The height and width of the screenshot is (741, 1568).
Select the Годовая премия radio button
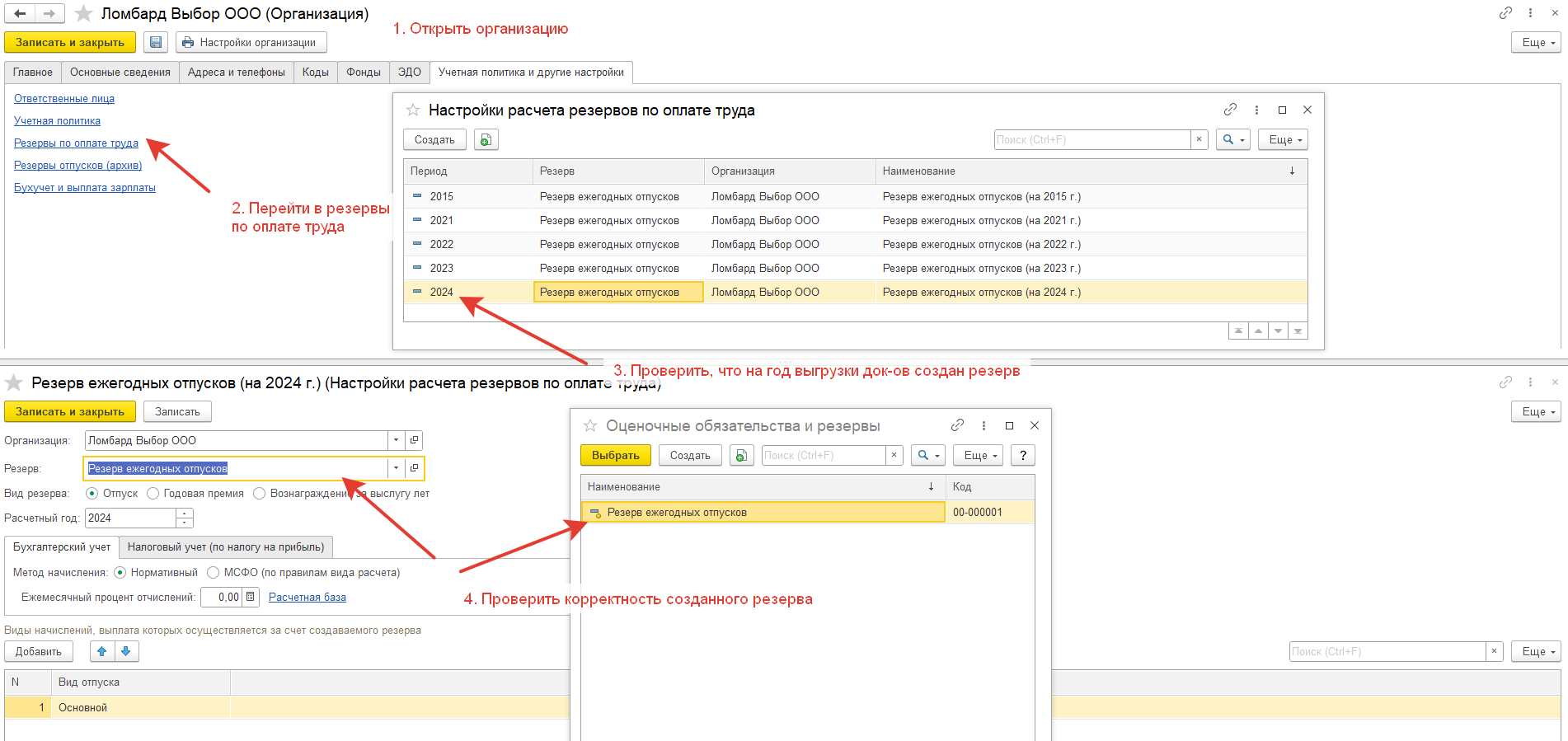coord(153,493)
